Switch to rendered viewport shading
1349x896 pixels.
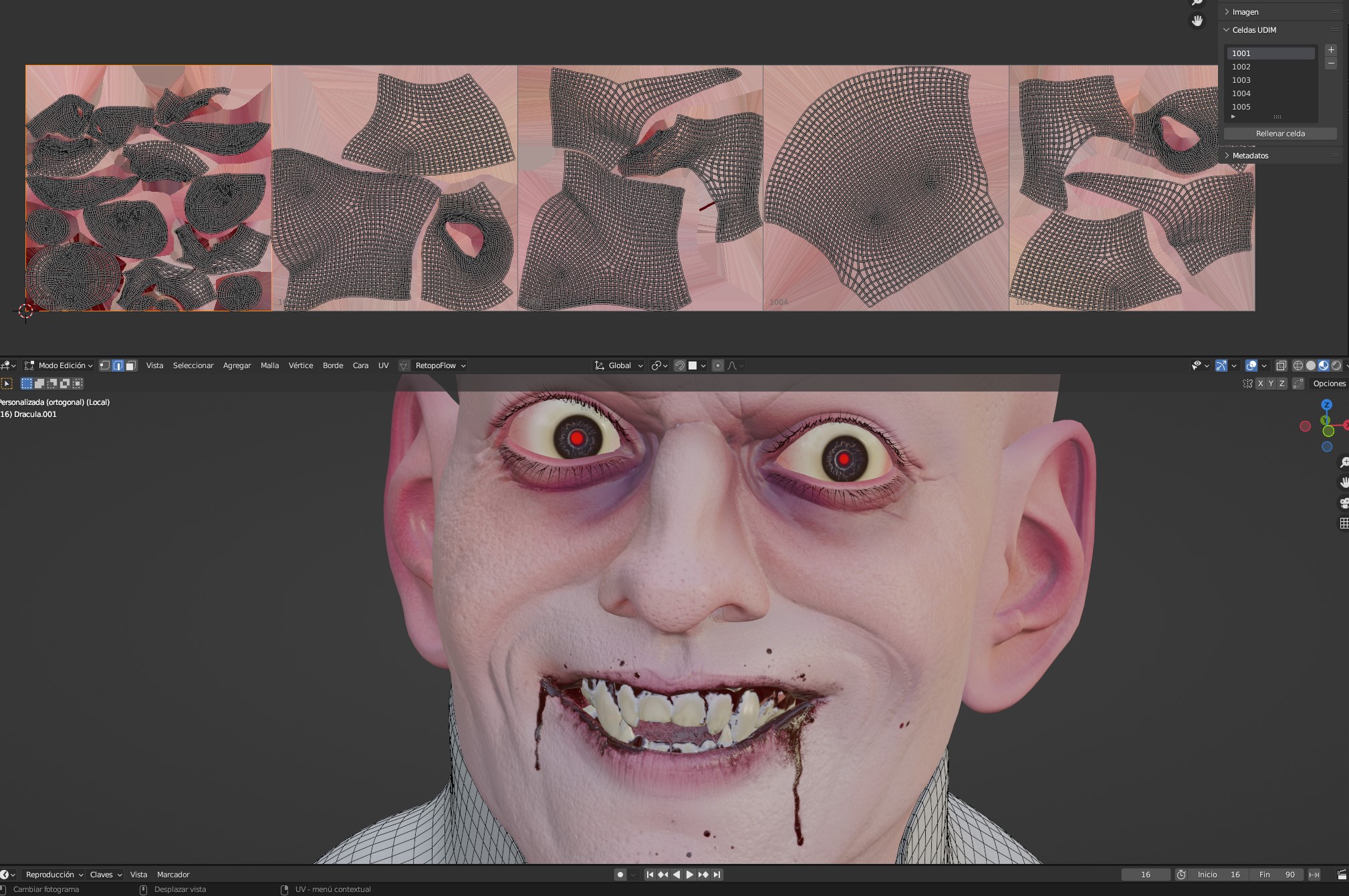tap(1336, 365)
